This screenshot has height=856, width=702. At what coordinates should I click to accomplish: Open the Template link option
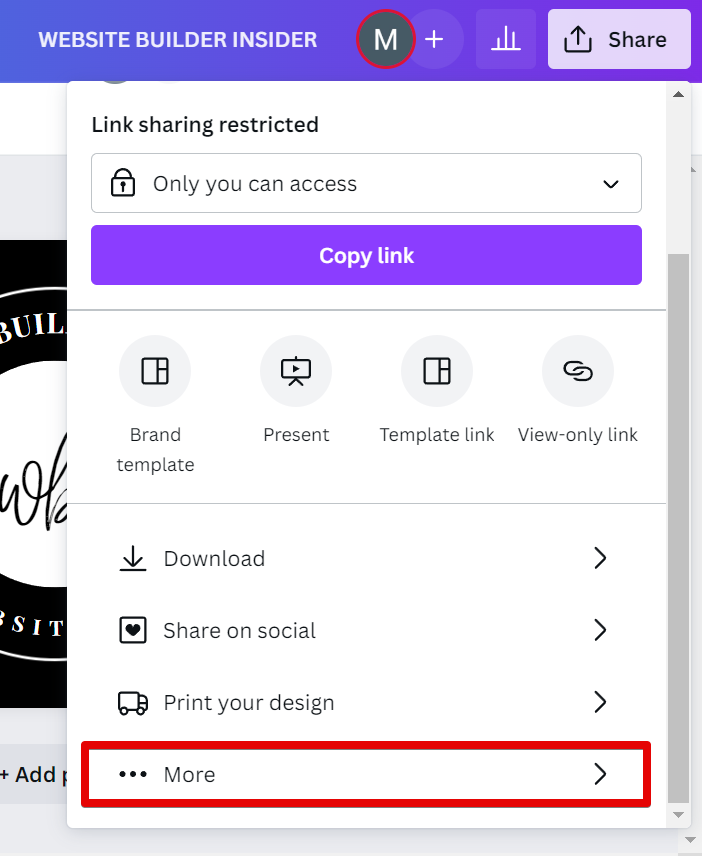[x=437, y=372]
